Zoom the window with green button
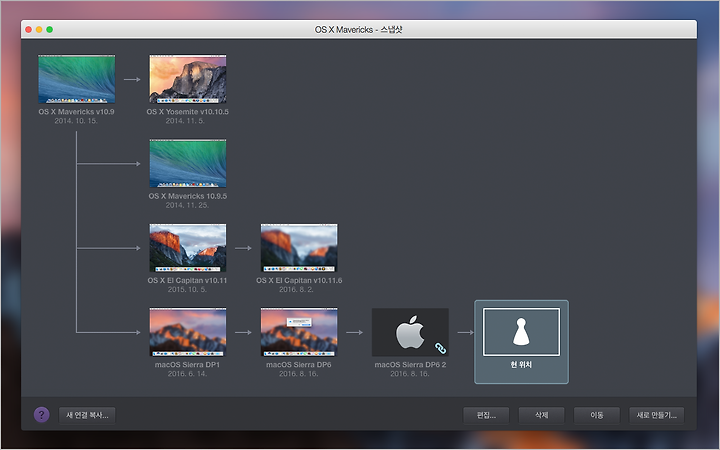The image size is (720, 450). coord(50,29)
